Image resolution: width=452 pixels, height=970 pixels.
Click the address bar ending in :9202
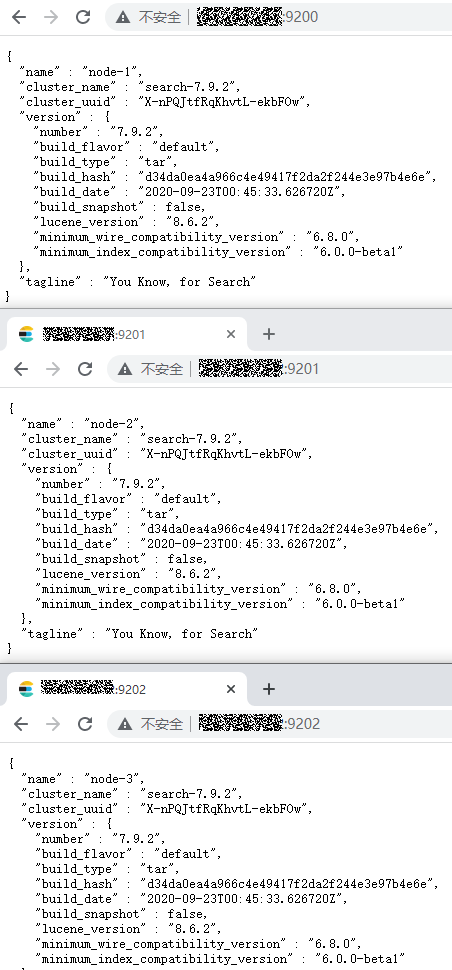(x=279, y=724)
